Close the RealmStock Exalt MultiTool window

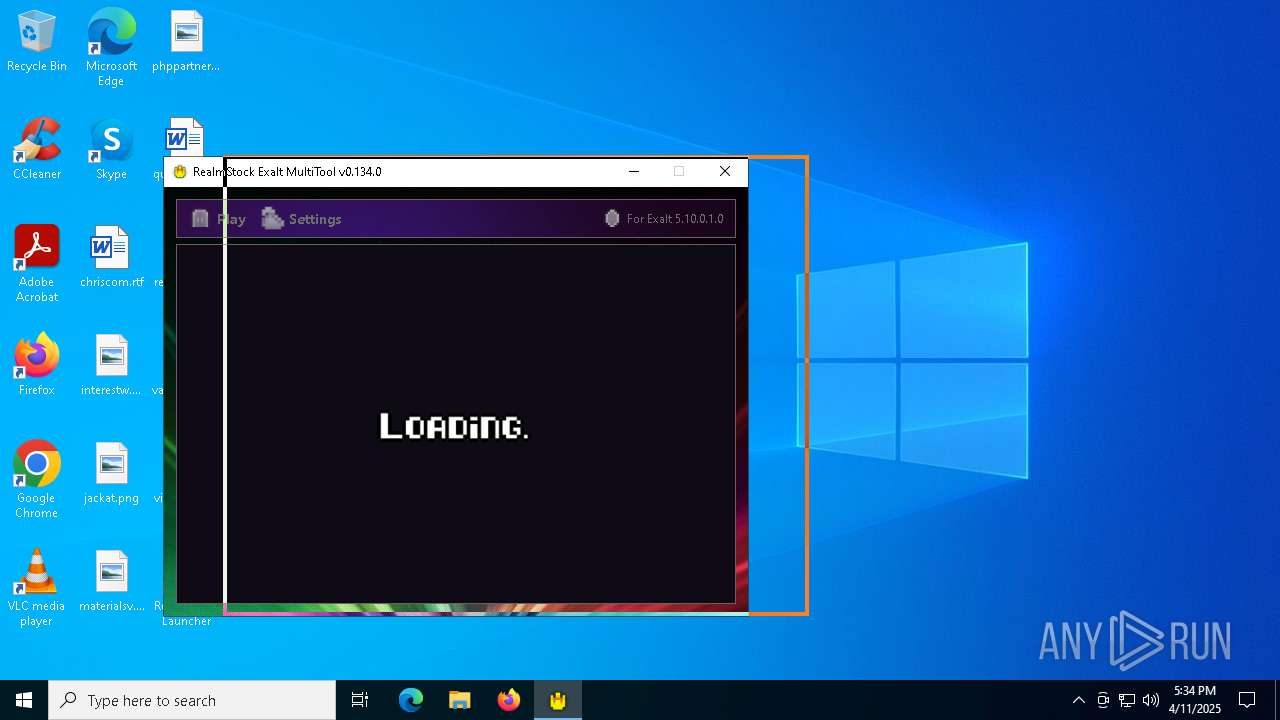click(725, 171)
